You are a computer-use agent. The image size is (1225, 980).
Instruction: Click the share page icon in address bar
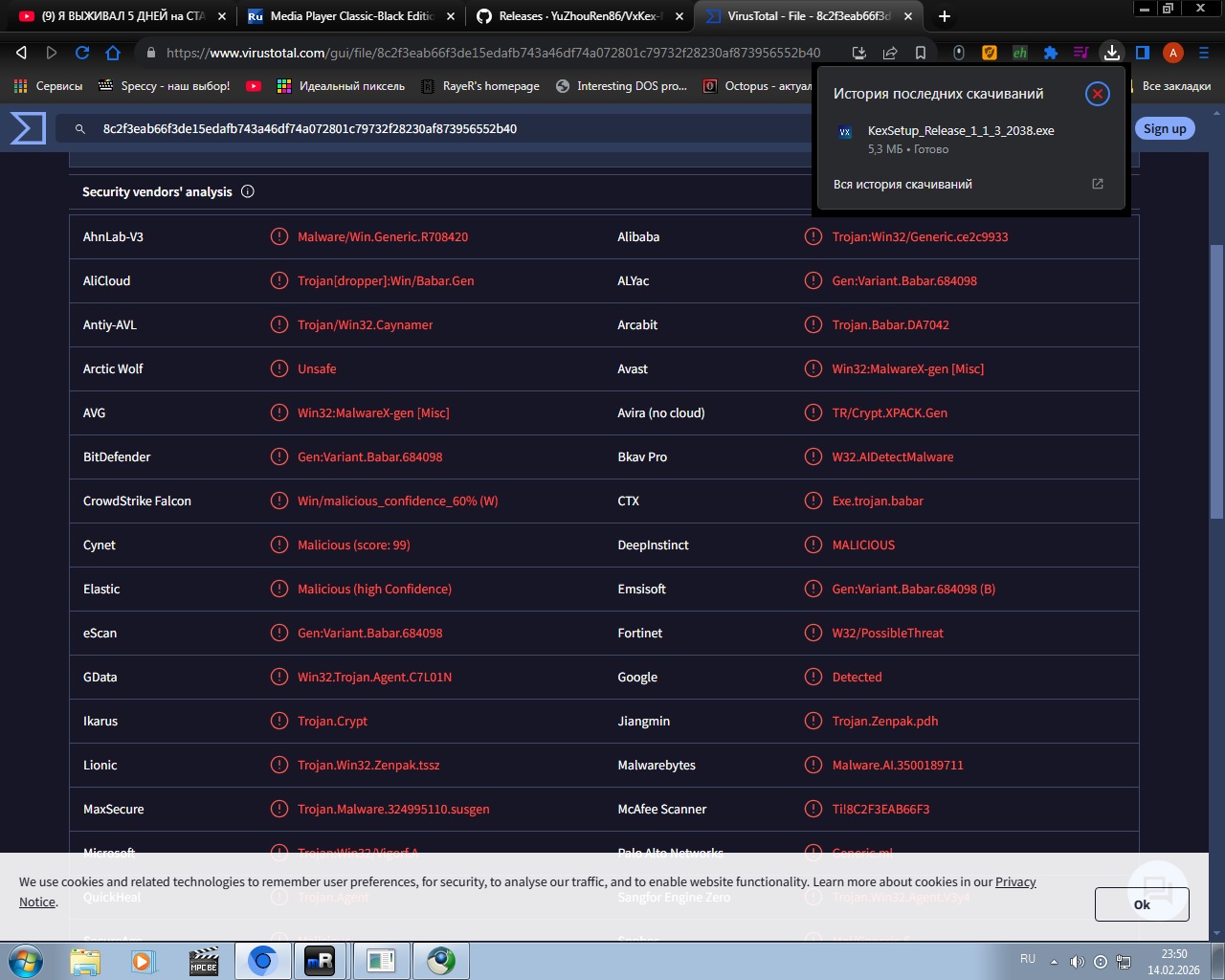point(890,53)
